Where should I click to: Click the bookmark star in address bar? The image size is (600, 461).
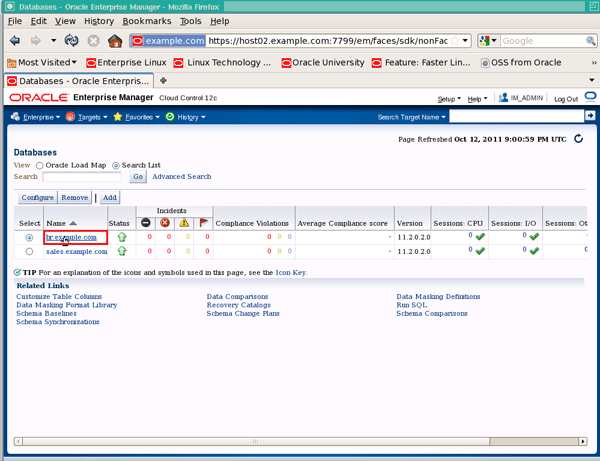[x=455, y=41]
